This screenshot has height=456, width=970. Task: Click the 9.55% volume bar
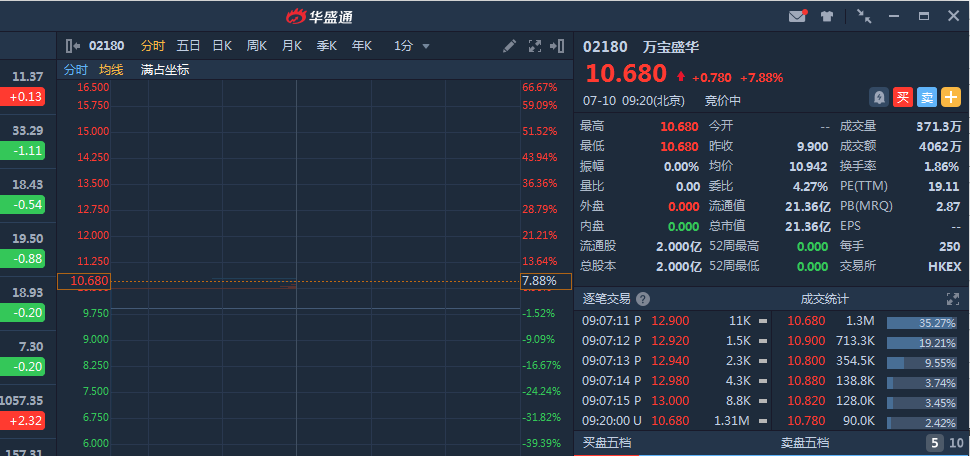tap(922, 363)
